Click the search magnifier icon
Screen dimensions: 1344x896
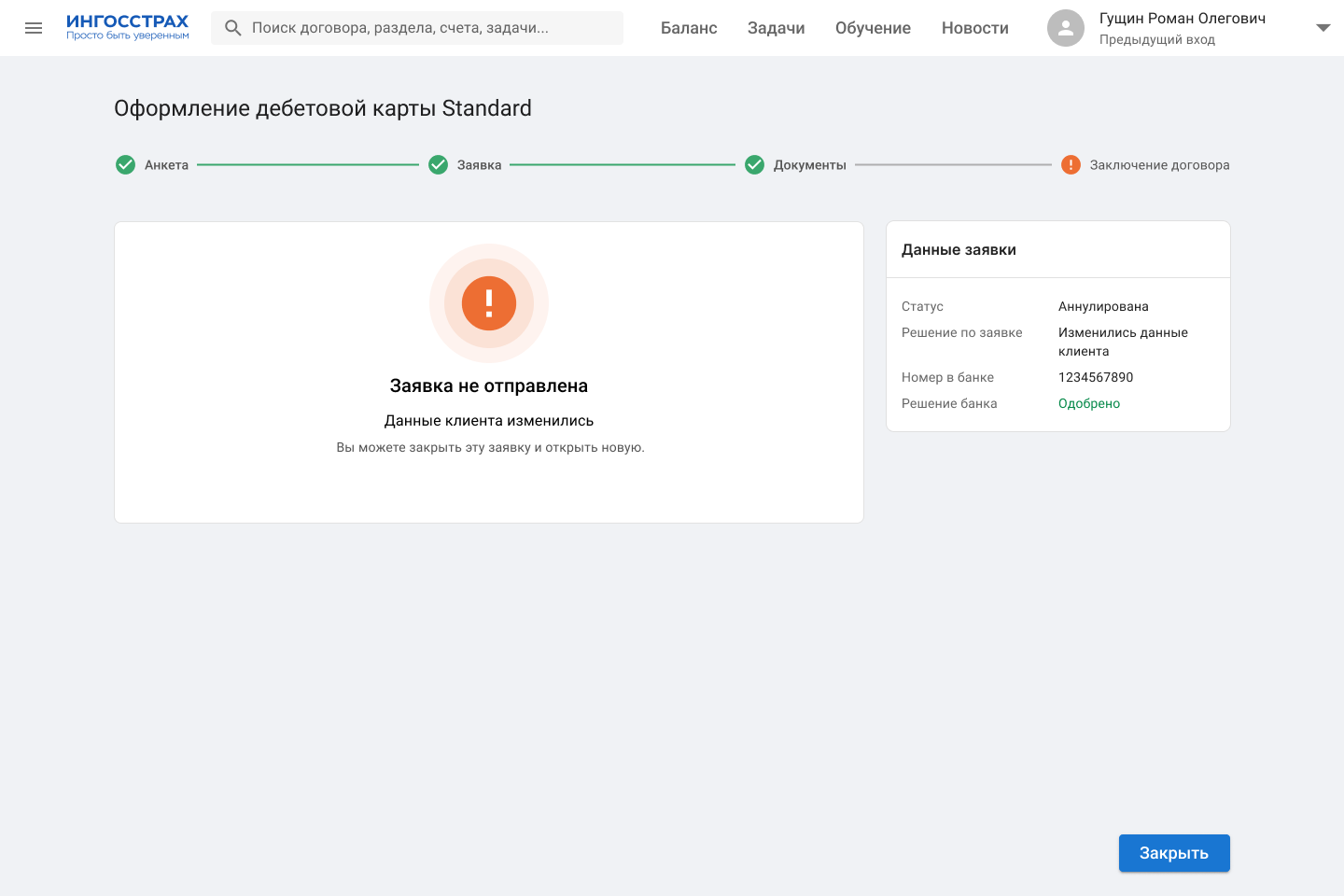point(233,28)
